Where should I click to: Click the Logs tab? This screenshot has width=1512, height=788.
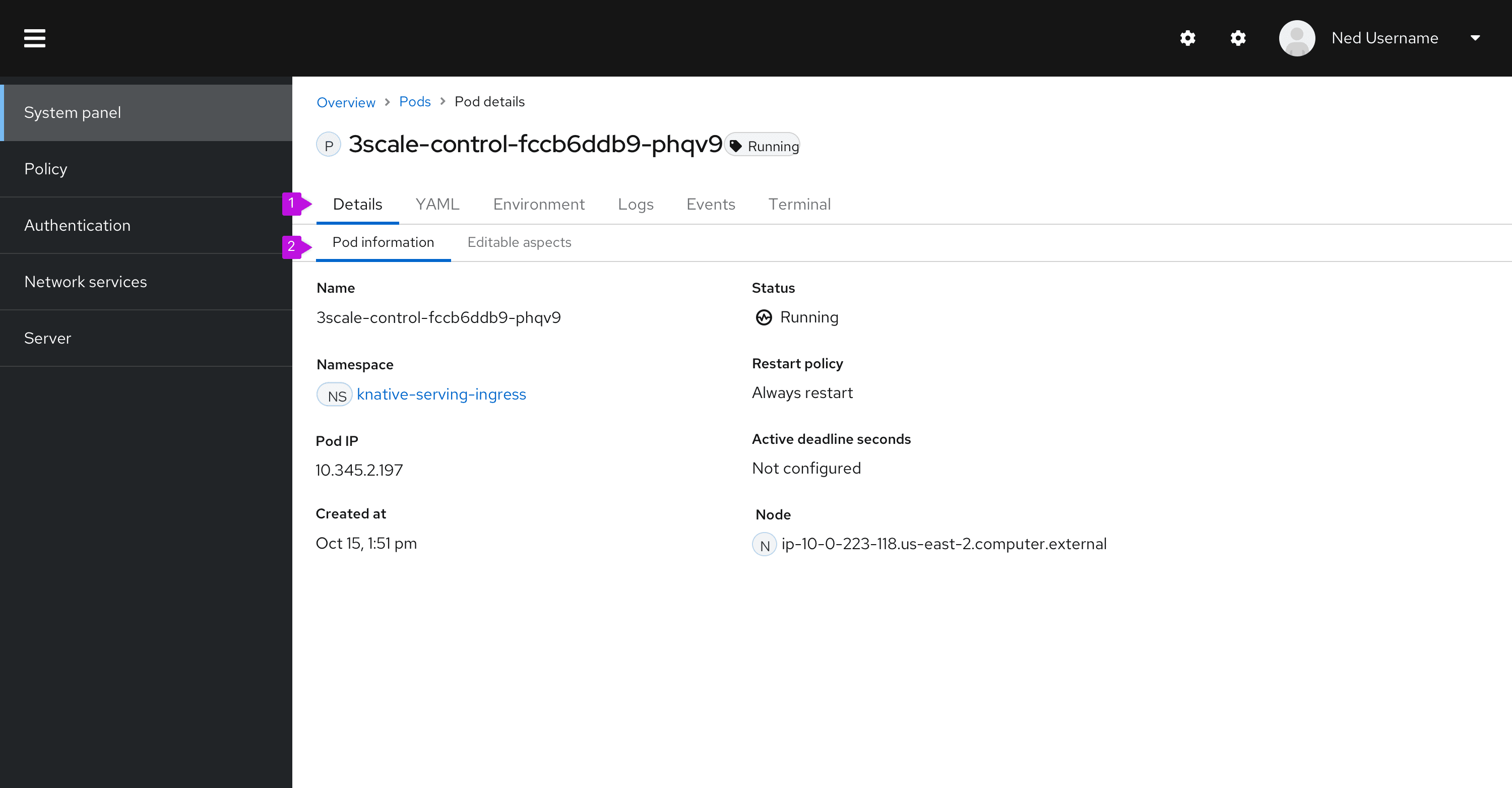636,205
